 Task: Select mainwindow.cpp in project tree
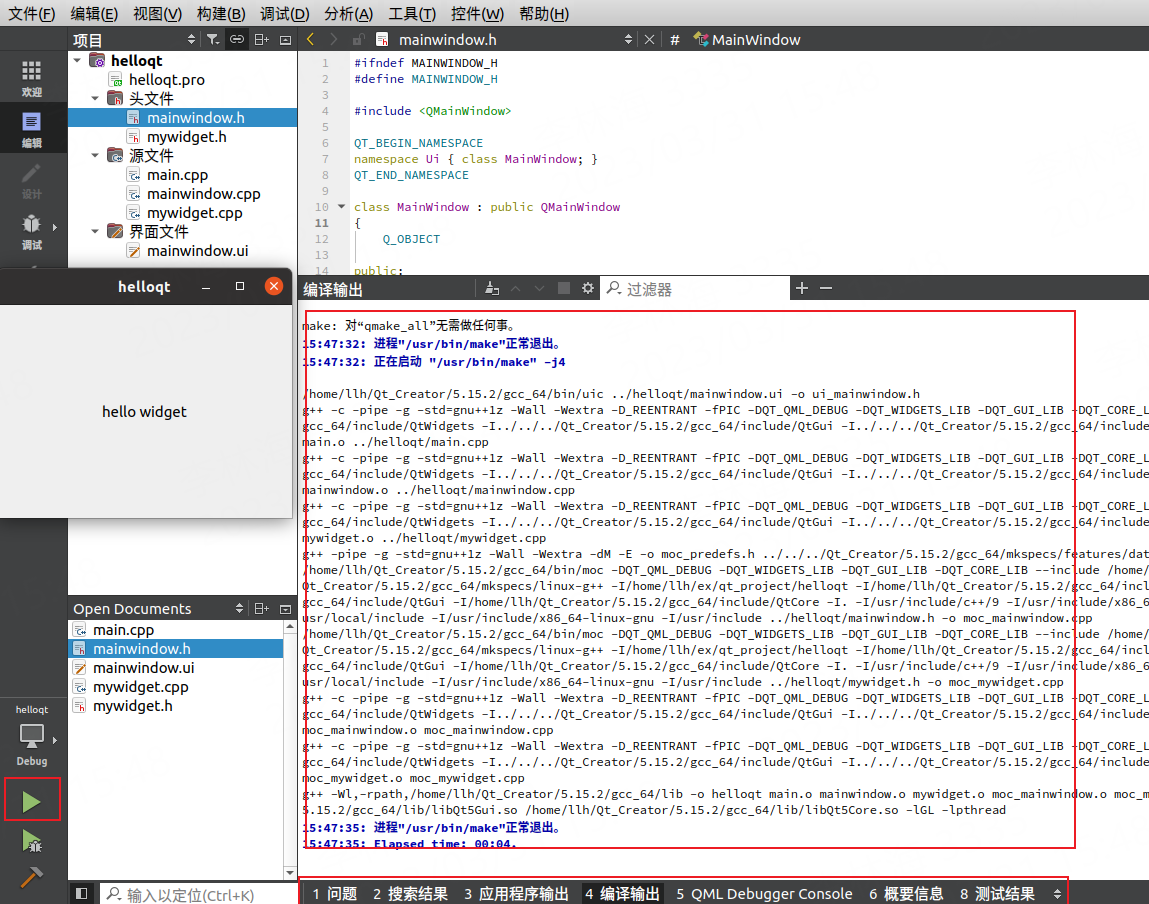coord(204,194)
